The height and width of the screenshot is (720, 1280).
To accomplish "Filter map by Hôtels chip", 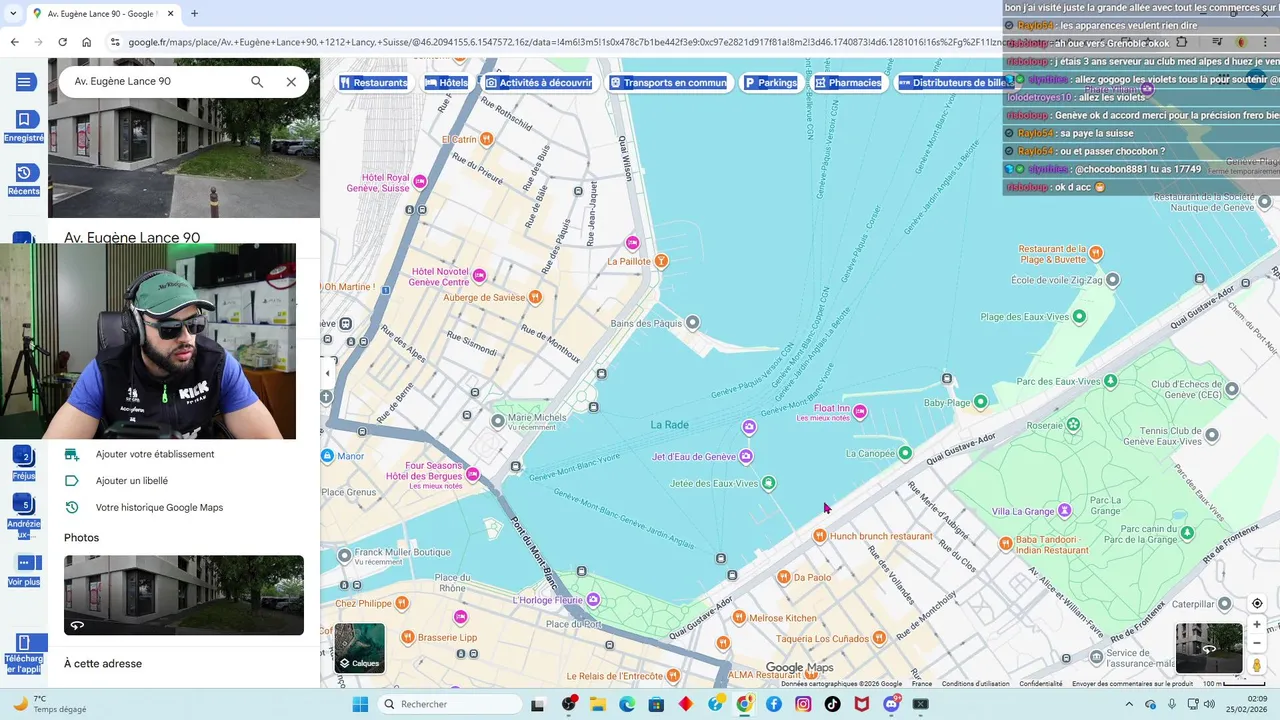I will pyautogui.click(x=446, y=83).
